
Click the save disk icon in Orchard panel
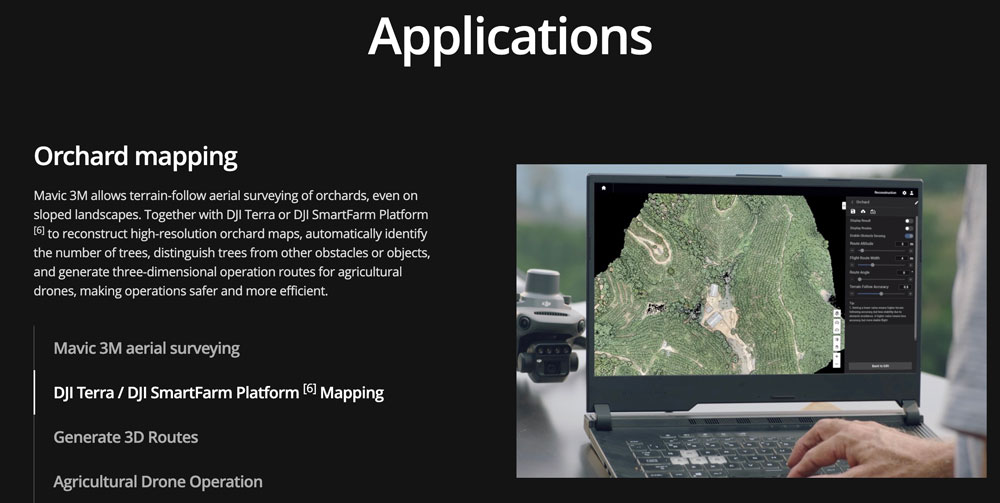(x=853, y=211)
